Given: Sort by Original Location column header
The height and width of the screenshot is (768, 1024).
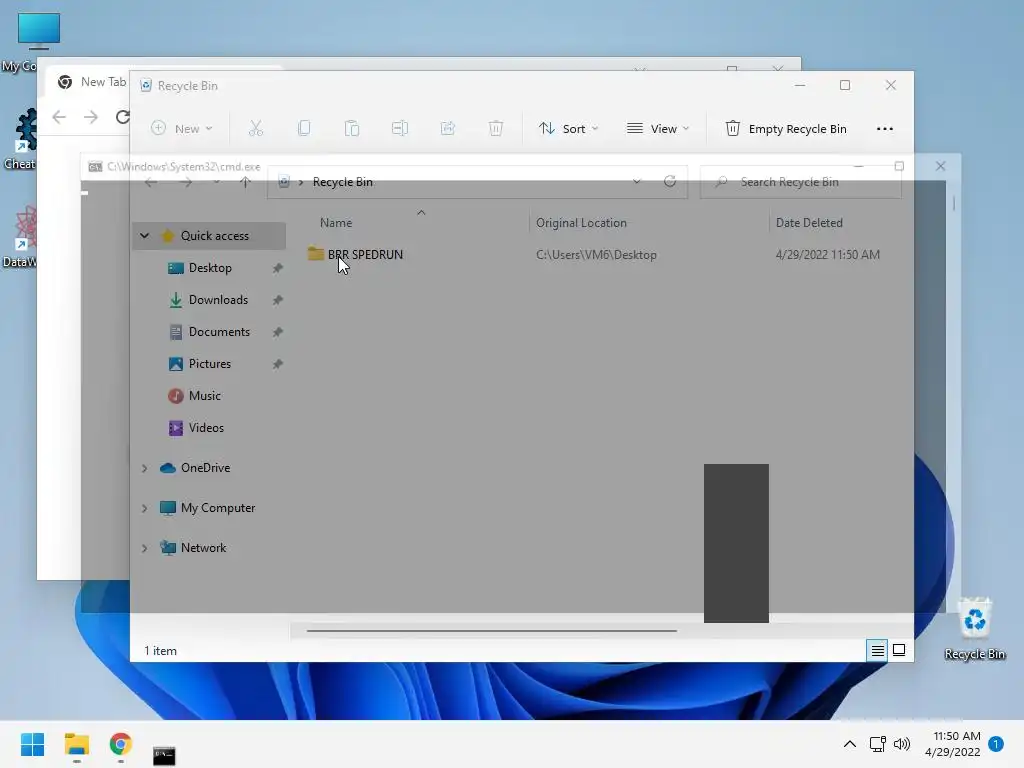Looking at the screenshot, I should [x=581, y=223].
